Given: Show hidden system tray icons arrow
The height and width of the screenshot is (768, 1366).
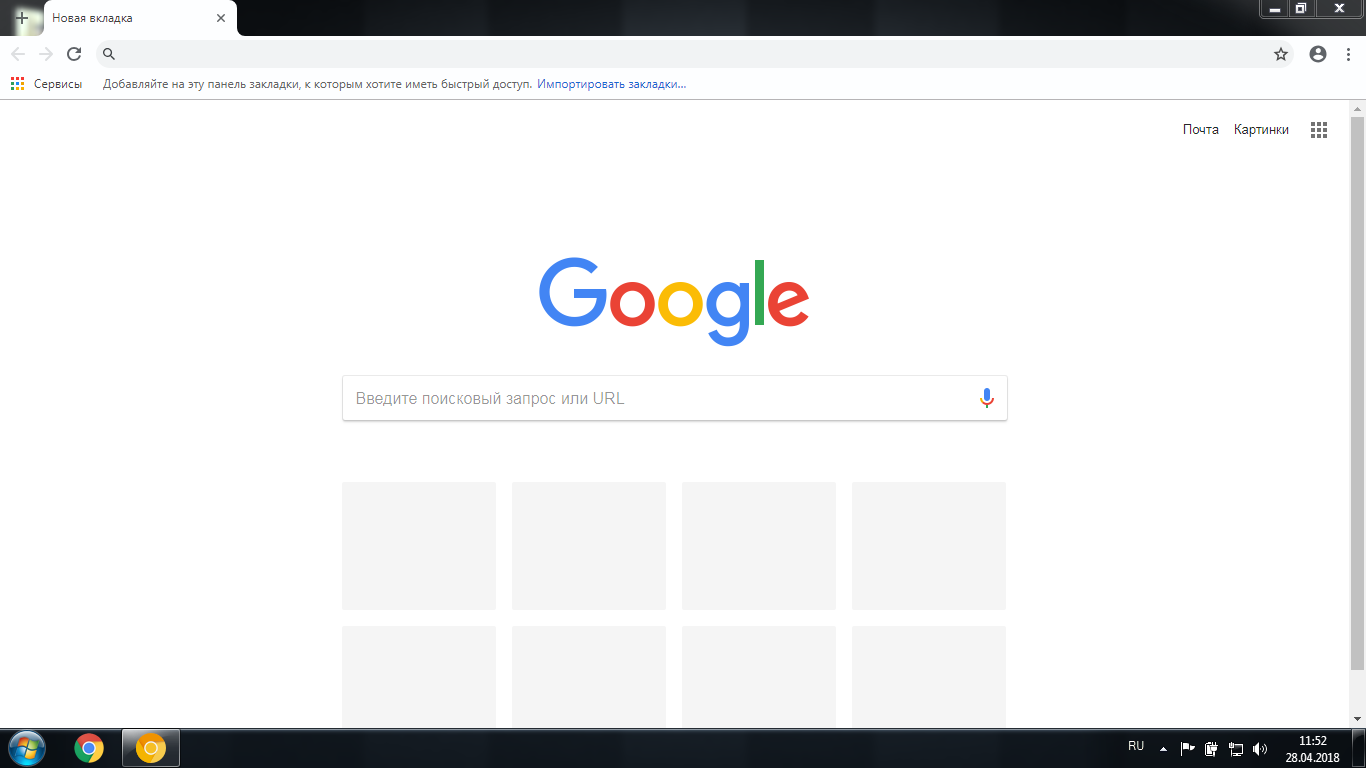Looking at the screenshot, I should point(1163,748).
